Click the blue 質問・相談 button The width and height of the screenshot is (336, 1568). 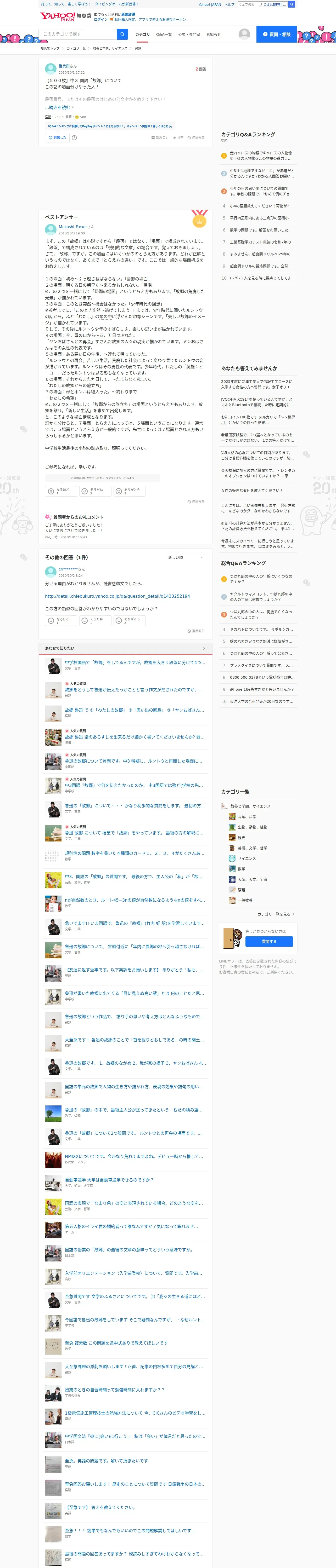tap(276, 34)
